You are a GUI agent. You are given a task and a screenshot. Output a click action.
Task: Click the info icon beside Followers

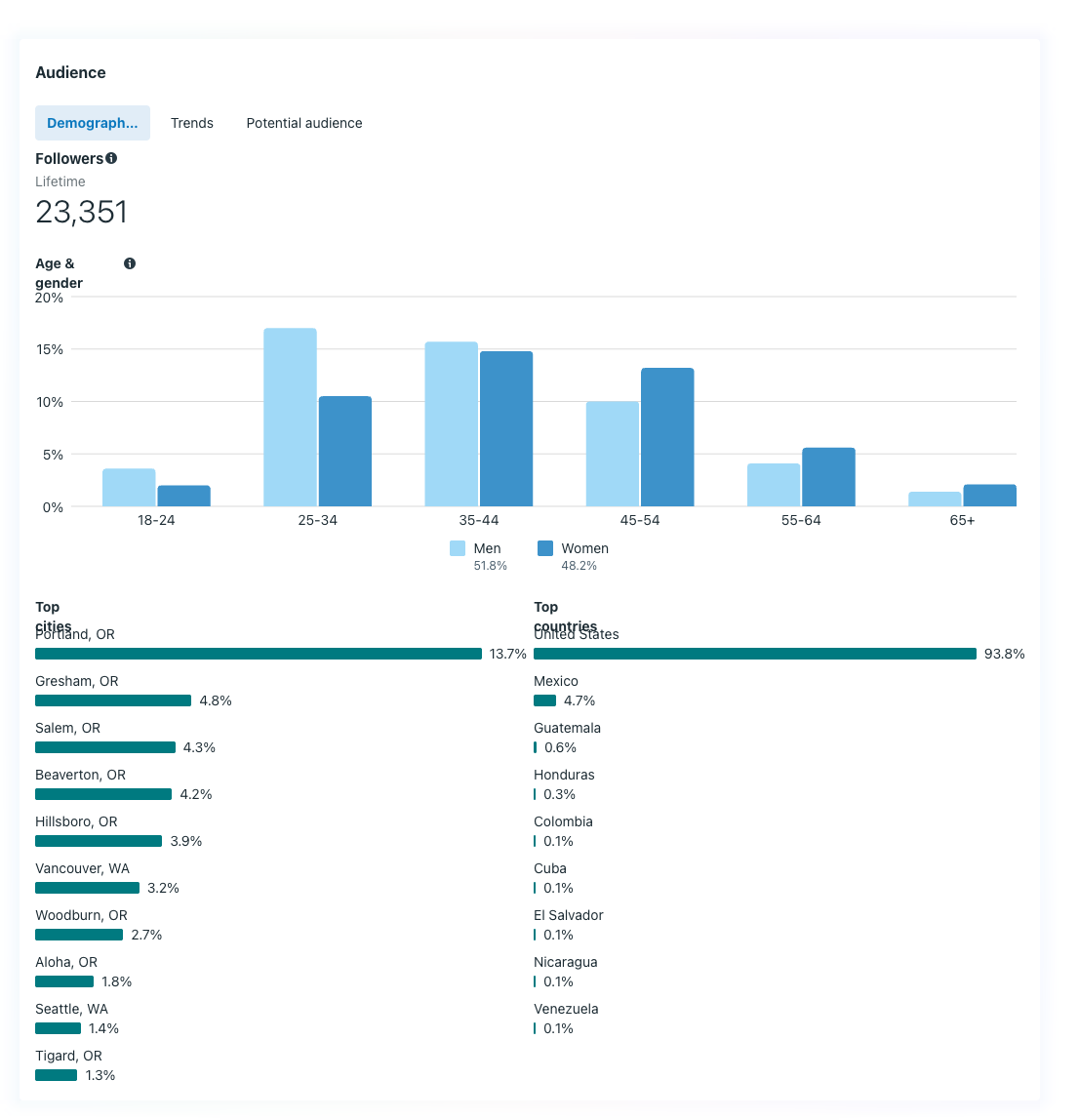click(x=111, y=158)
